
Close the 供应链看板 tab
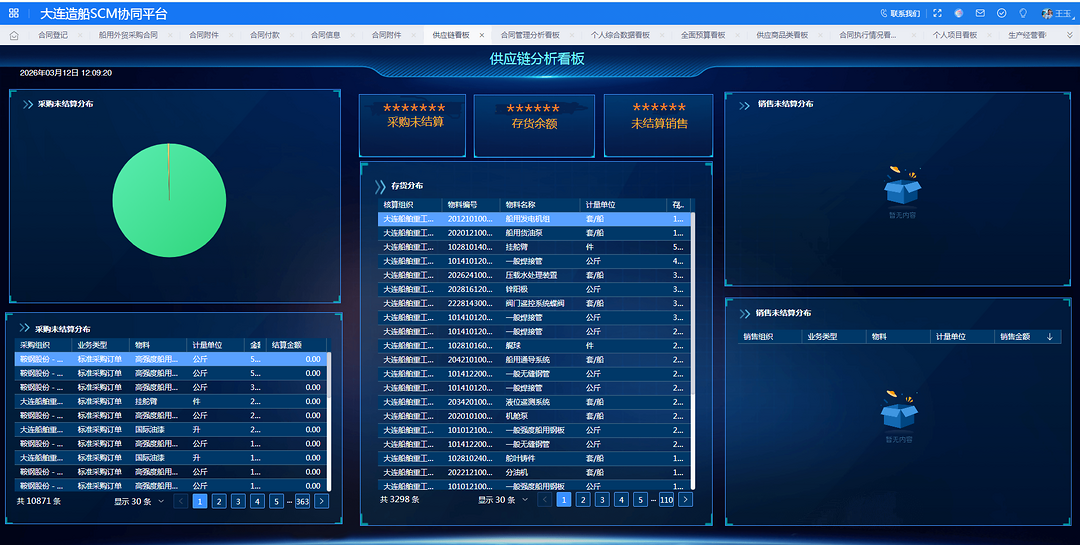[x=482, y=35]
